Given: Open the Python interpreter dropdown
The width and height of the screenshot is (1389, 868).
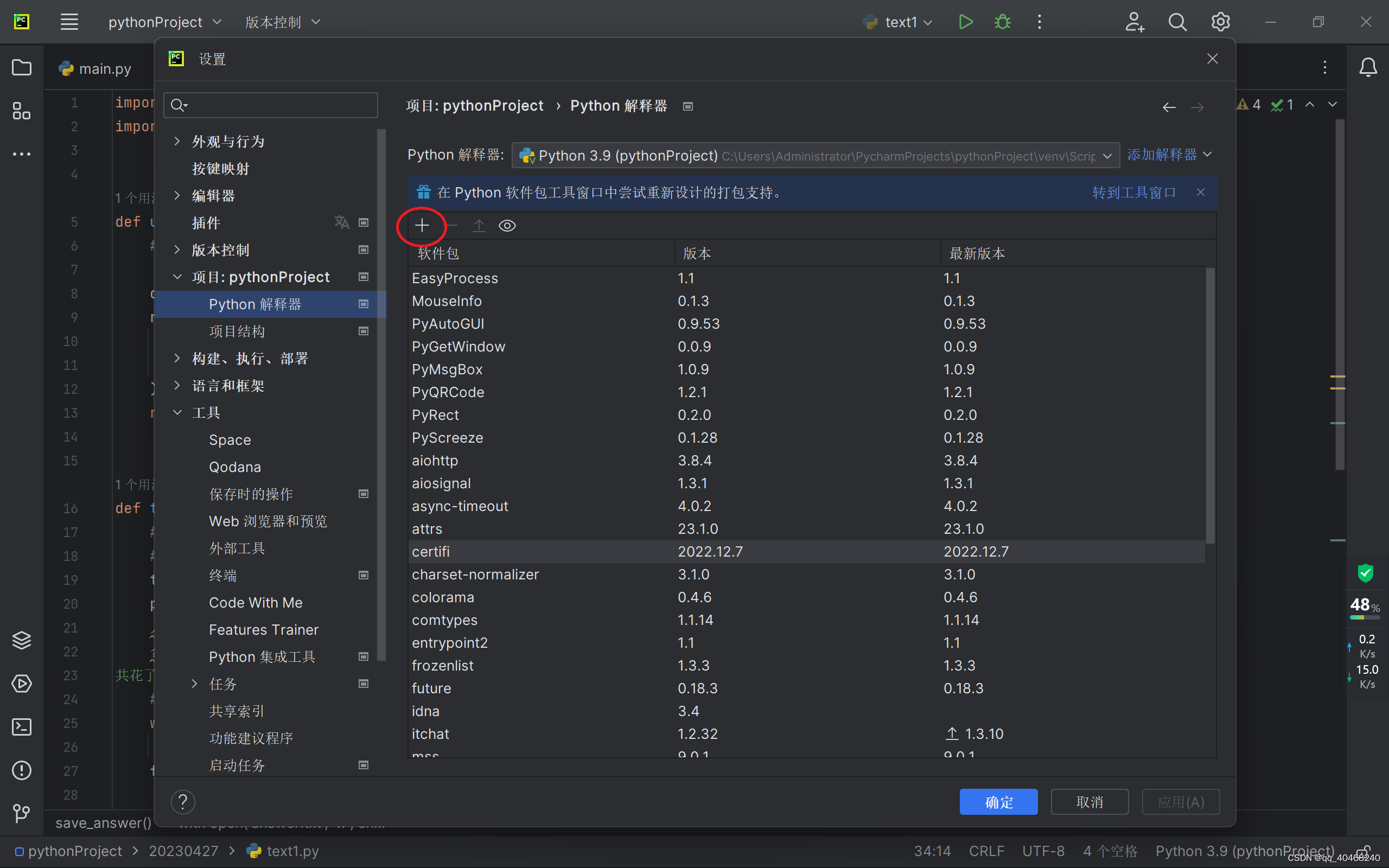Looking at the screenshot, I should [x=815, y=156].
